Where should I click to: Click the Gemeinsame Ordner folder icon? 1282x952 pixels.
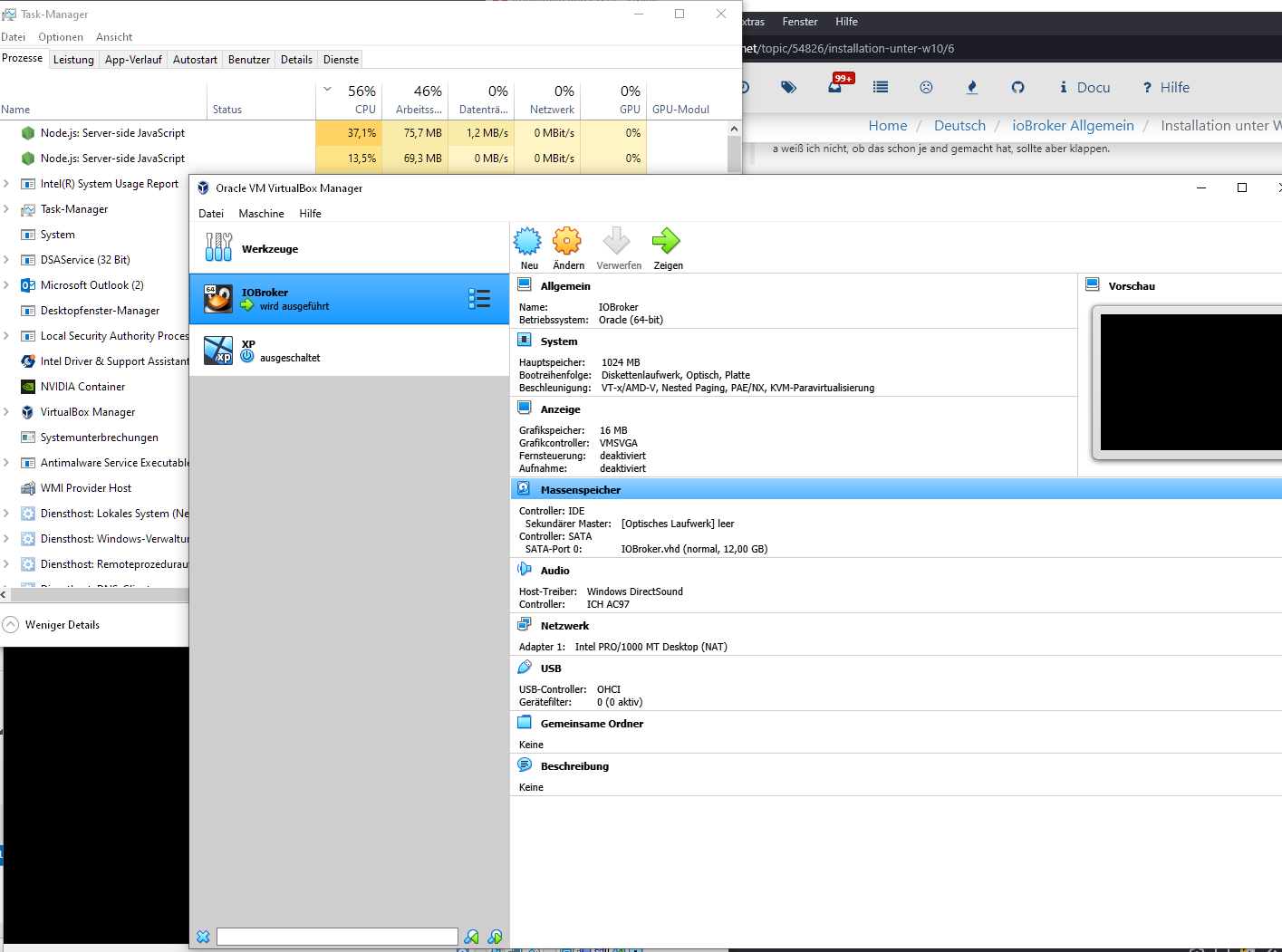[x=525, y=722]
